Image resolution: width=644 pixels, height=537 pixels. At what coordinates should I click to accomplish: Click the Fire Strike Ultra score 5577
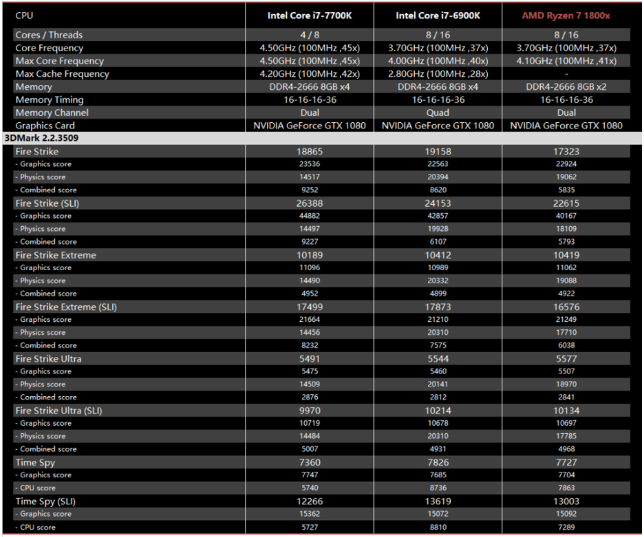566,359
